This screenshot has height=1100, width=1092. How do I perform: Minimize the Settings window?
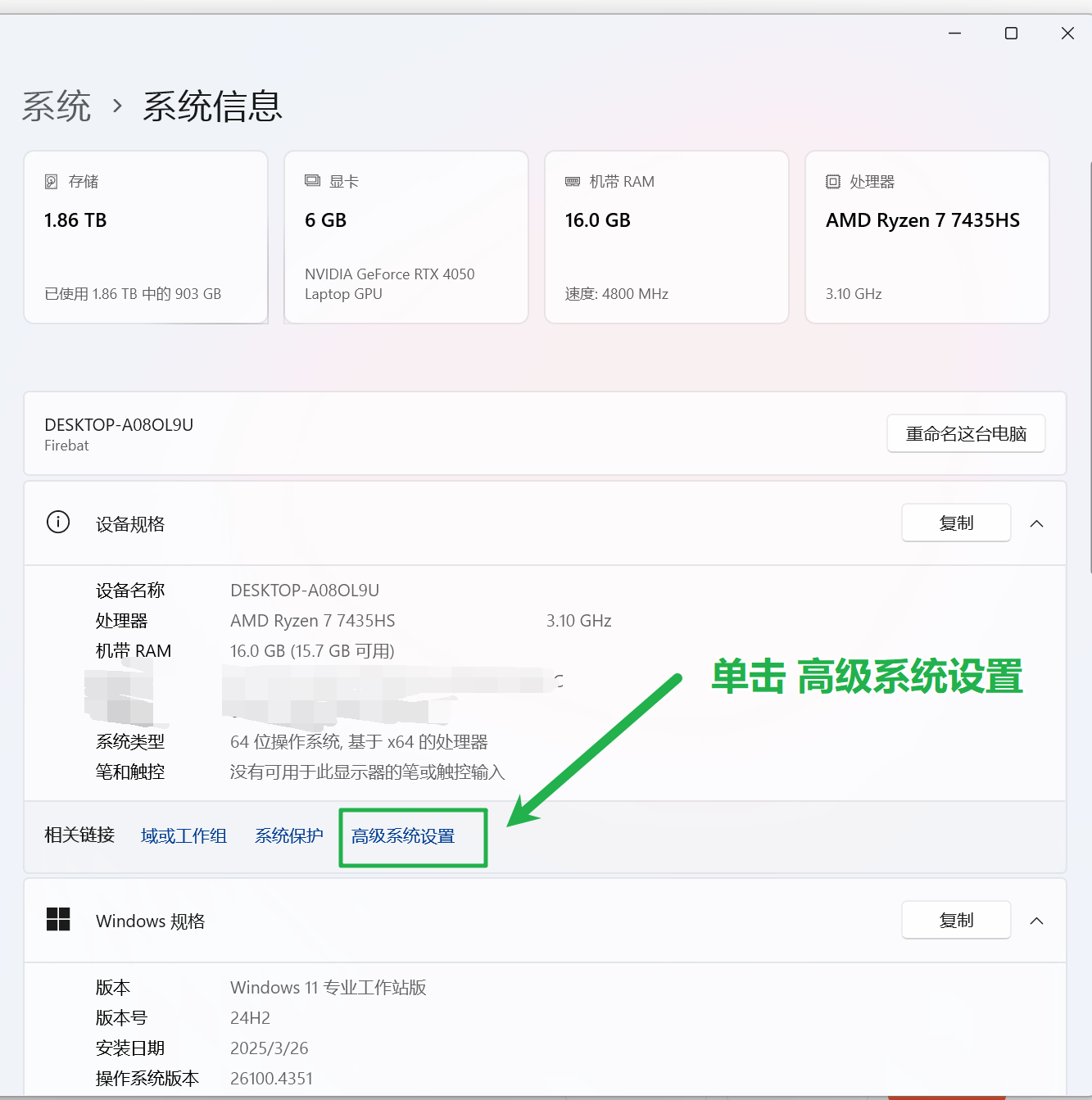point(954,34)
